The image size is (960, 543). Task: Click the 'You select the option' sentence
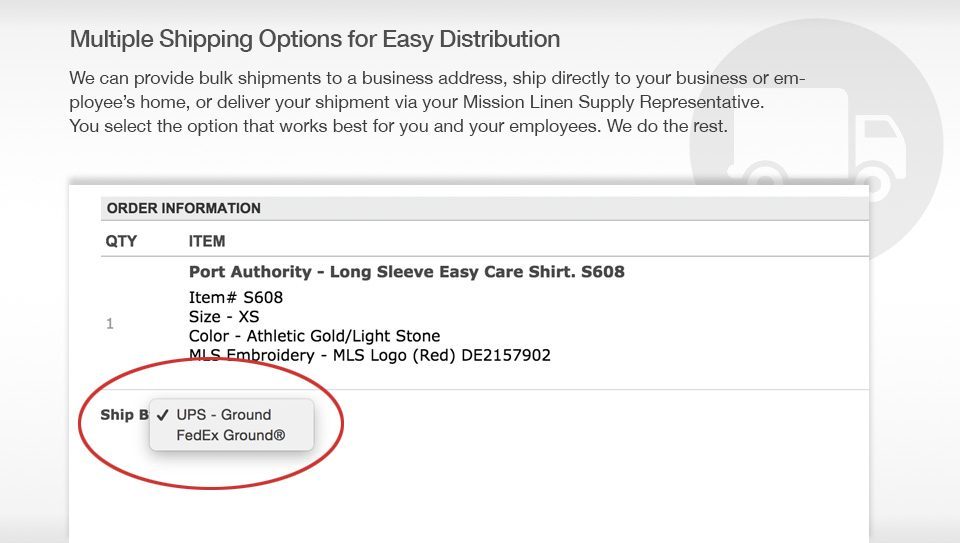coord(398,127)
